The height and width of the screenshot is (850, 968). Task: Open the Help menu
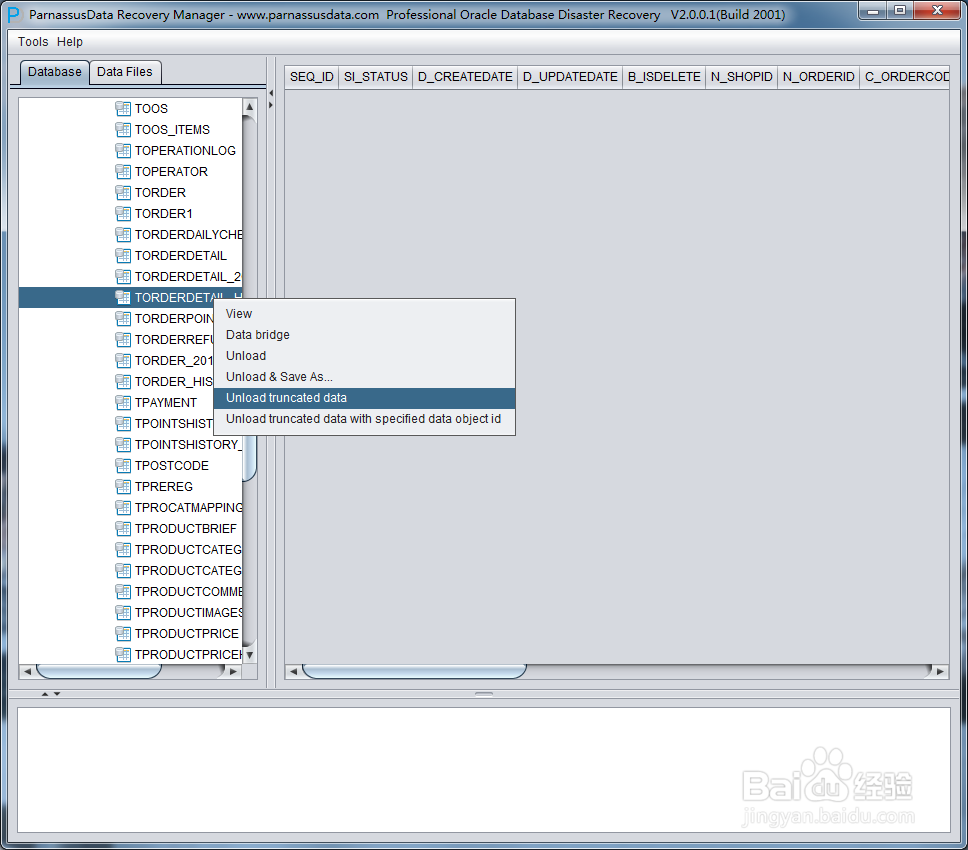[70, 41]
